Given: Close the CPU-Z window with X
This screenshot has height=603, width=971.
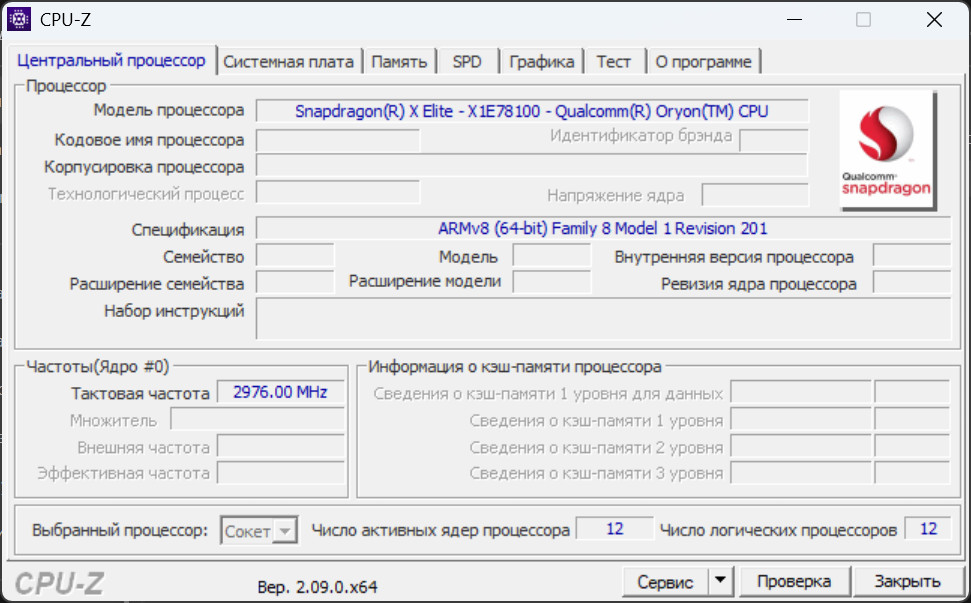Looking at the screenshot, I should pyautogui.click(x=934, y=20).
